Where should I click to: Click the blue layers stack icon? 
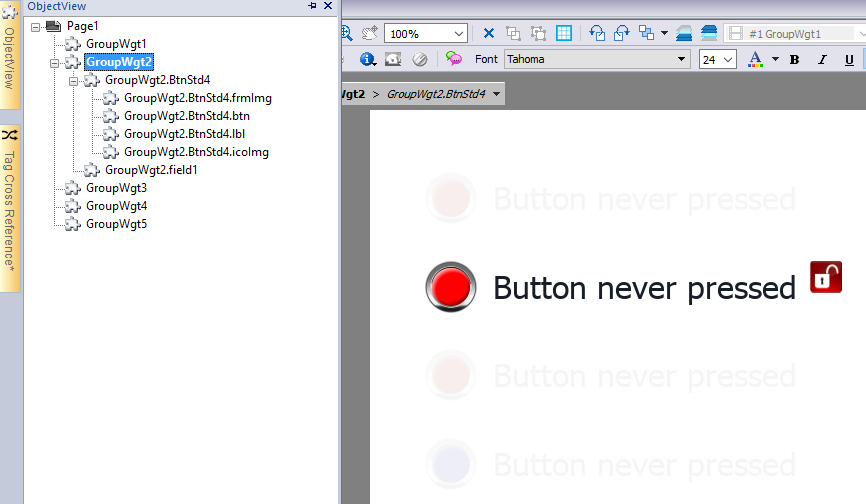pos(708,33)
